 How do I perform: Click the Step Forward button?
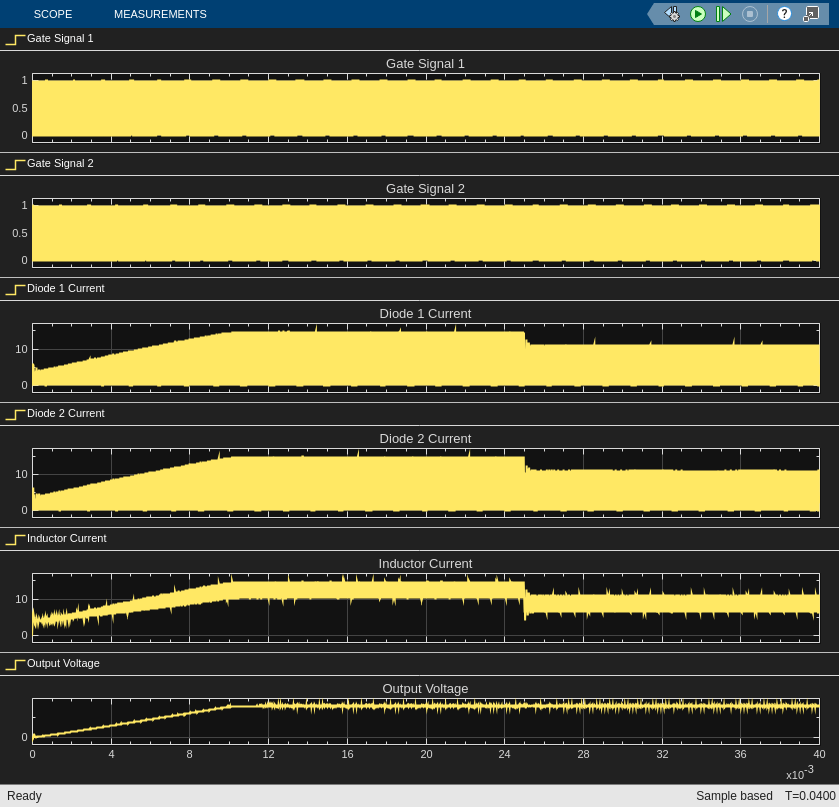tap(723, 14)
